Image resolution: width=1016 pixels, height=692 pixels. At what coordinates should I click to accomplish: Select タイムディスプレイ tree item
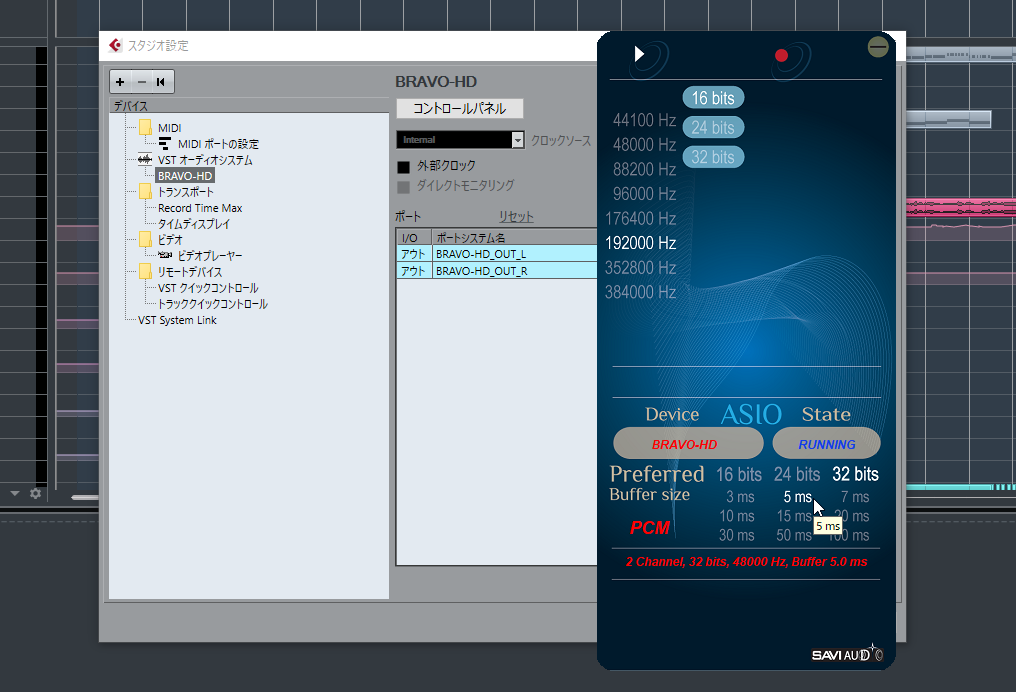coord(194,224)
